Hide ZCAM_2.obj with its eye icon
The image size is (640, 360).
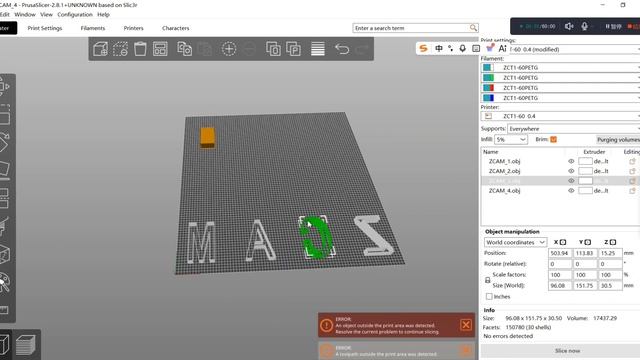point(571,171)
